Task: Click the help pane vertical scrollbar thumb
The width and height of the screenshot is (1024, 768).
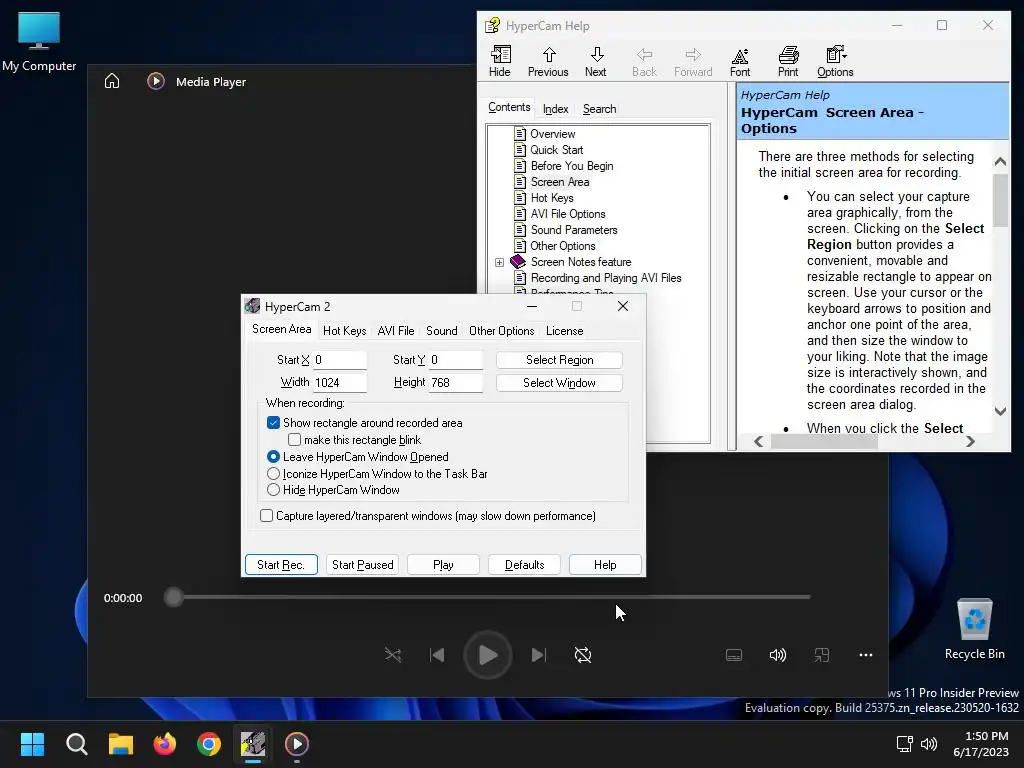Action: [x=1000, y=200]
